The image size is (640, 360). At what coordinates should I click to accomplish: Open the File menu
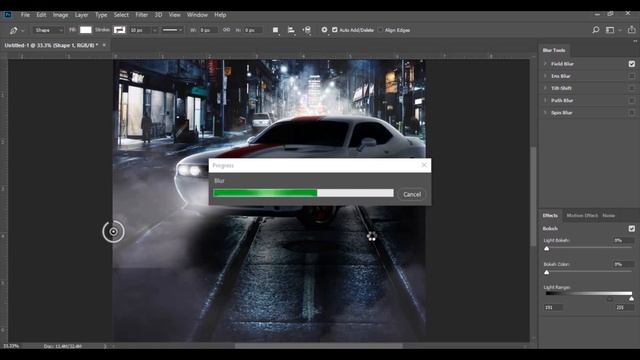click(x=25, y=15)
